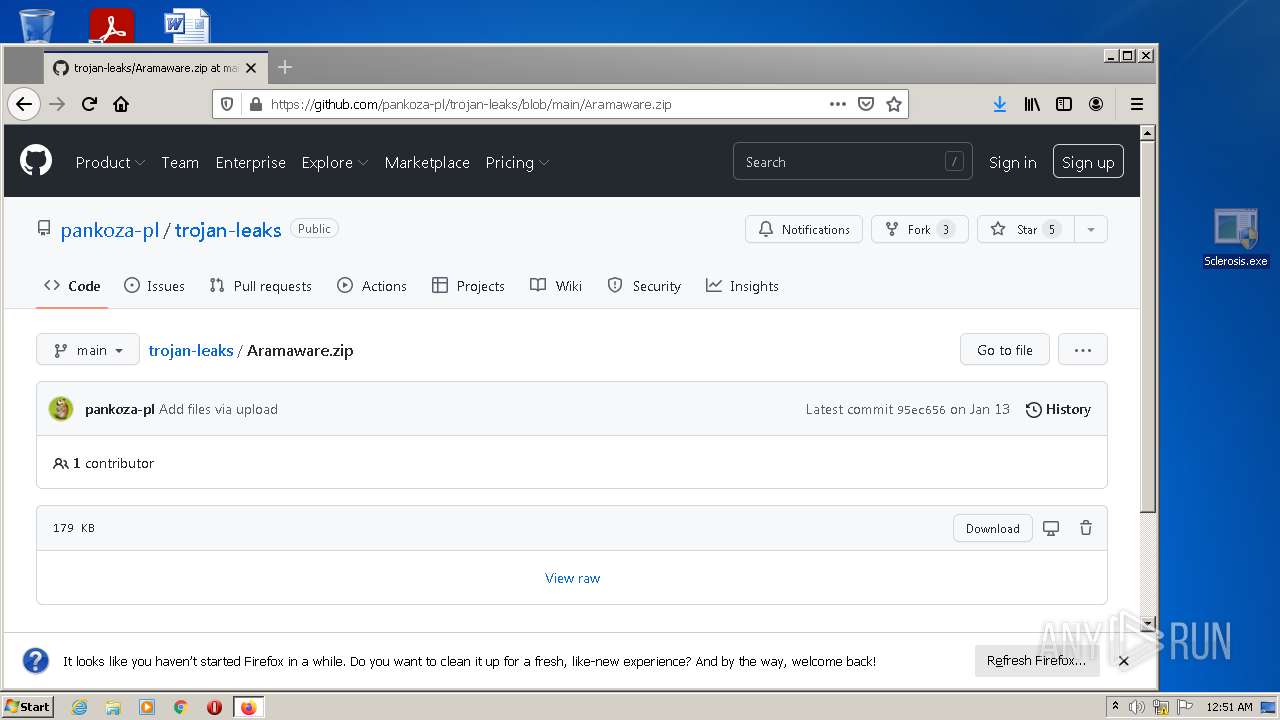Click the Save to Pocket icon
The image size is (1280, 720).
coord(866,104)
